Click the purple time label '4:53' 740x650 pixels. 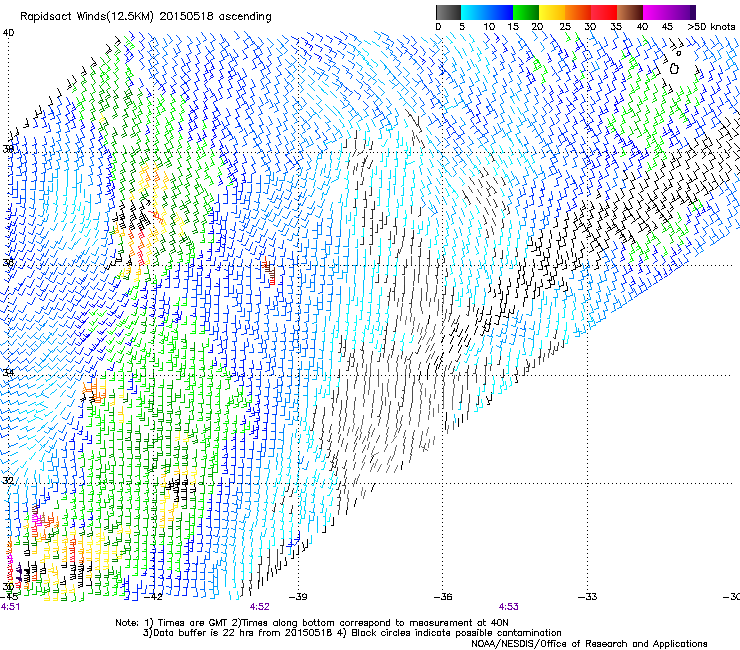(x=508, y=607)
